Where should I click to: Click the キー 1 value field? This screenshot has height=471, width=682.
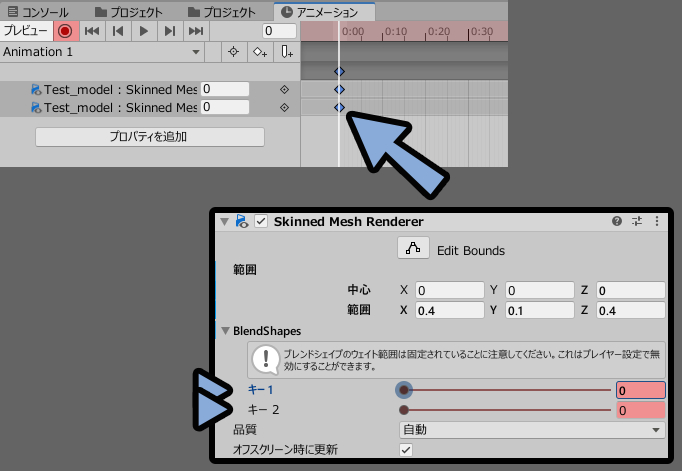(x=641, y=390)
